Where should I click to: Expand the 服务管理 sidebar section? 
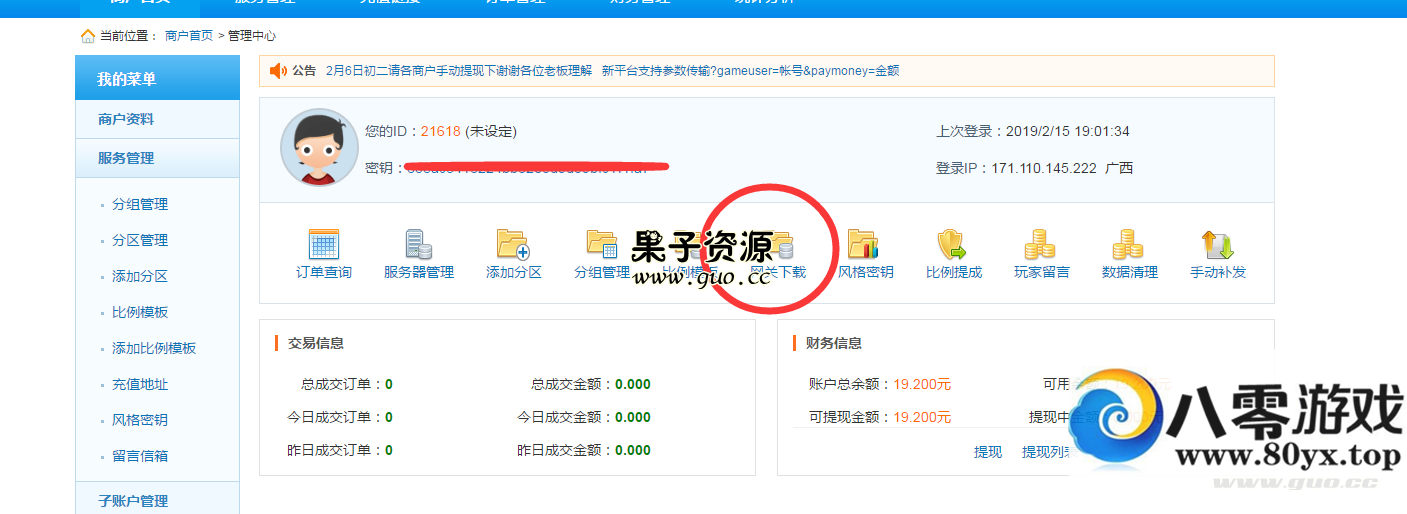126,158
